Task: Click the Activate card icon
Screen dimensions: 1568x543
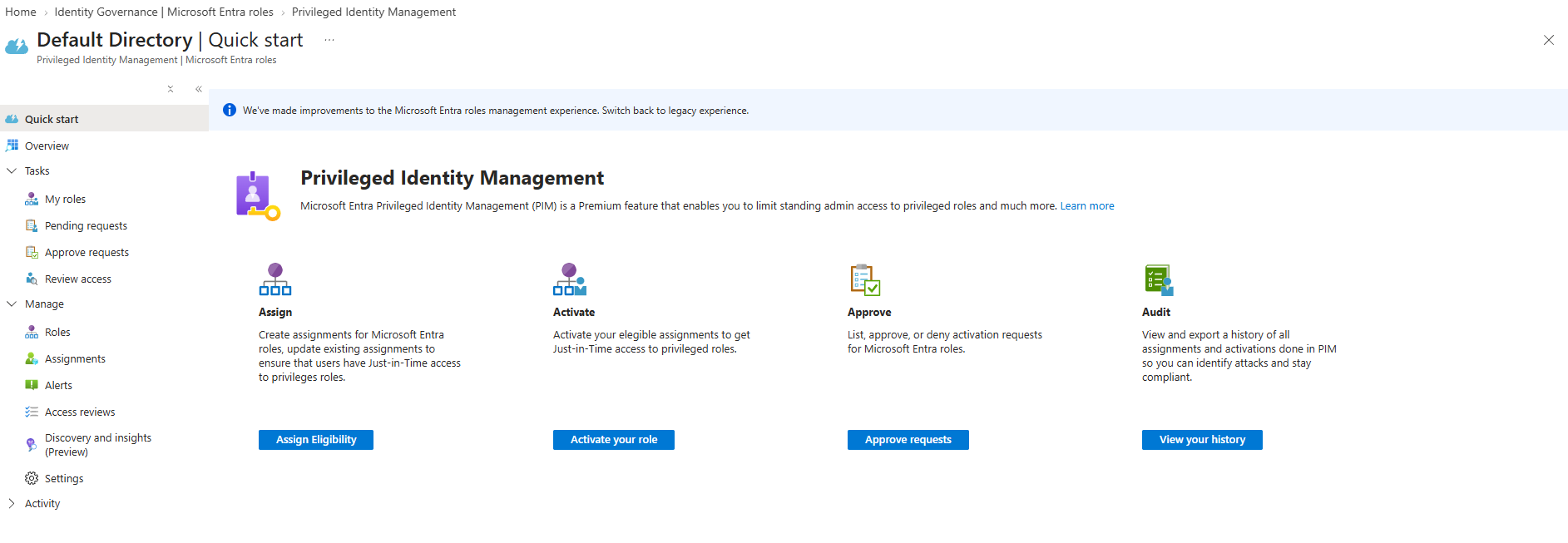Action: click(x=570, y=279)
